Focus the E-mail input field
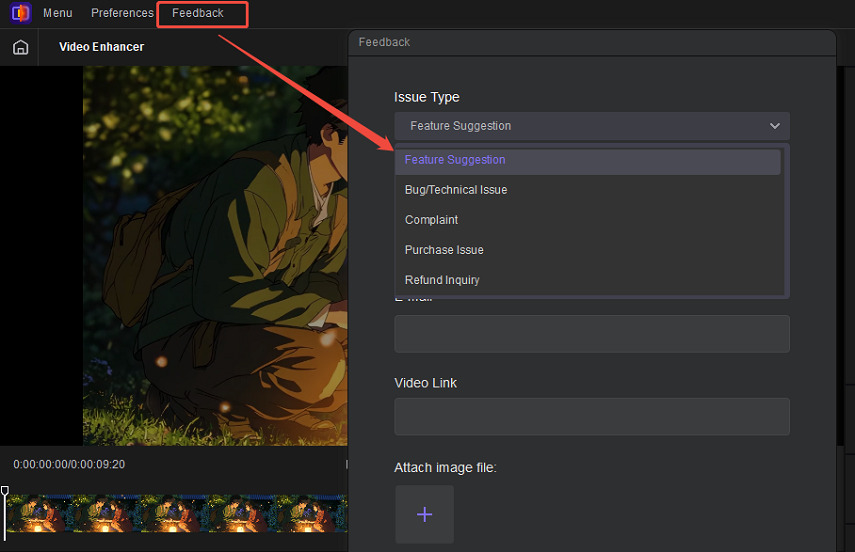The width and height of the screenshot is (855, 552). [592, 334]
